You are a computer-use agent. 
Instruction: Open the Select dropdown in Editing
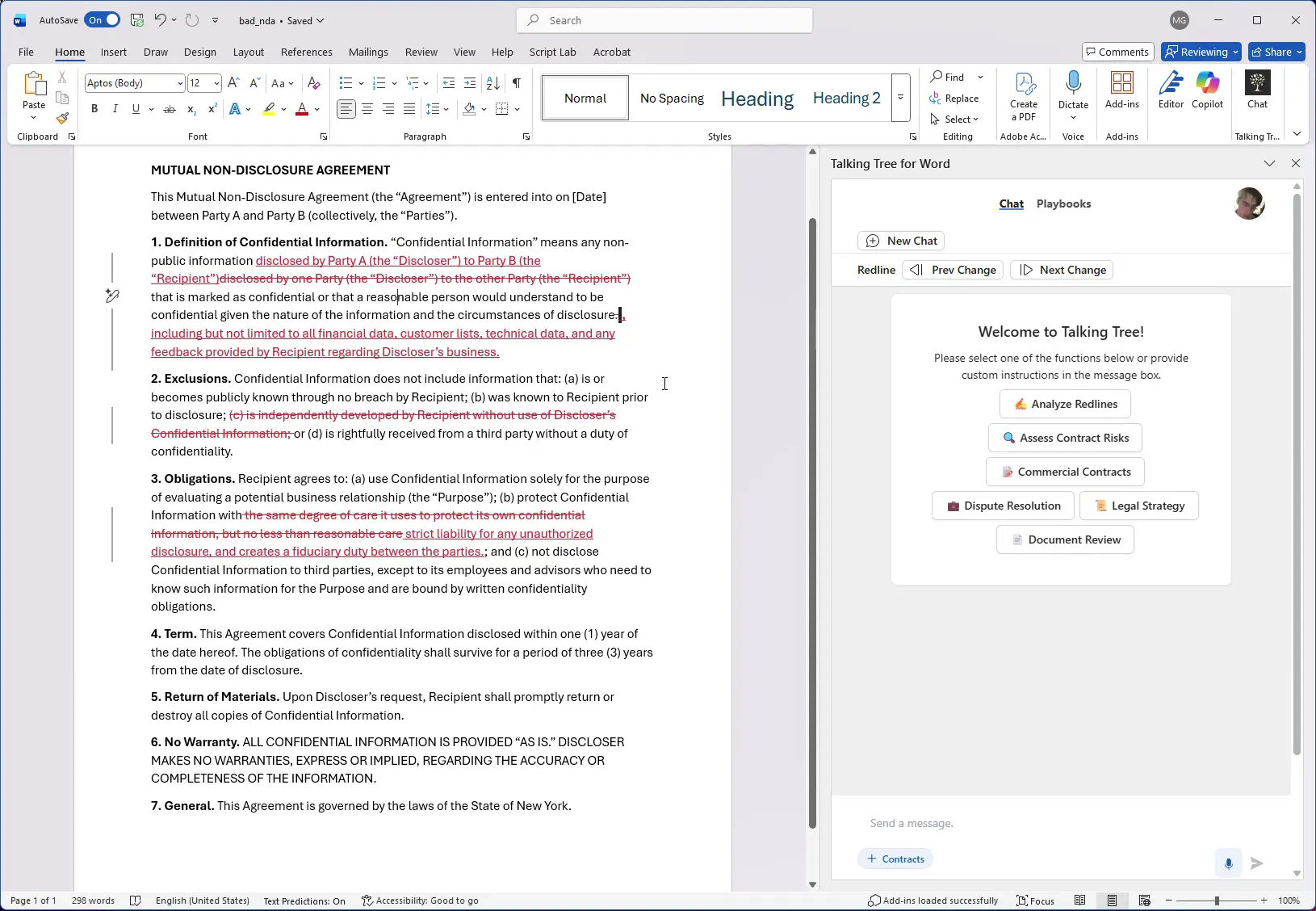pyautogui.click(x=955, y=120)
